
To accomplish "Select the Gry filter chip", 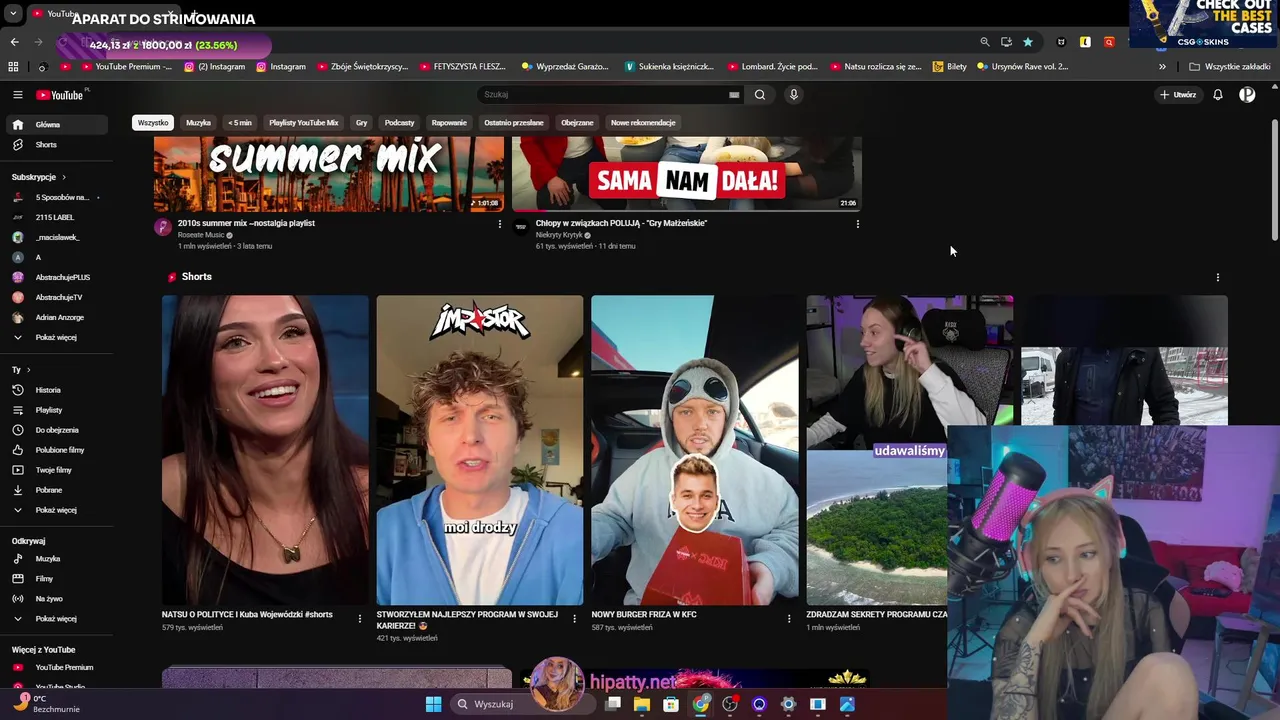I will tap(361, 123).
